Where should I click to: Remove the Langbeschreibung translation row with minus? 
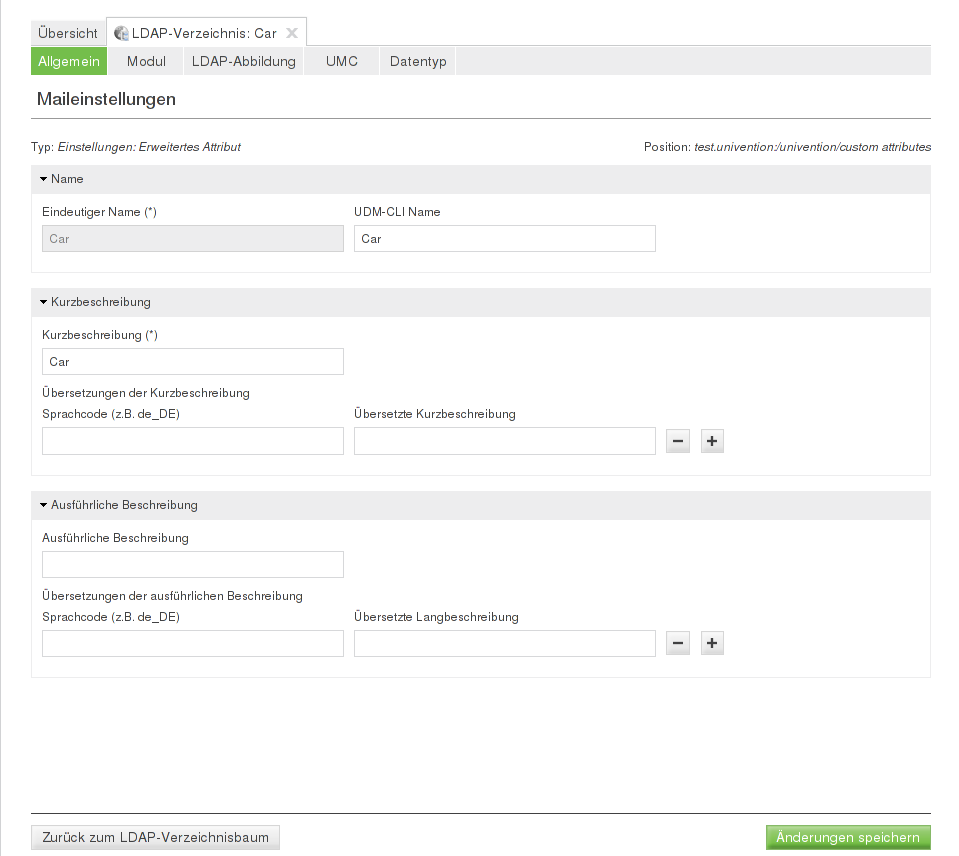tap(678, 643)
